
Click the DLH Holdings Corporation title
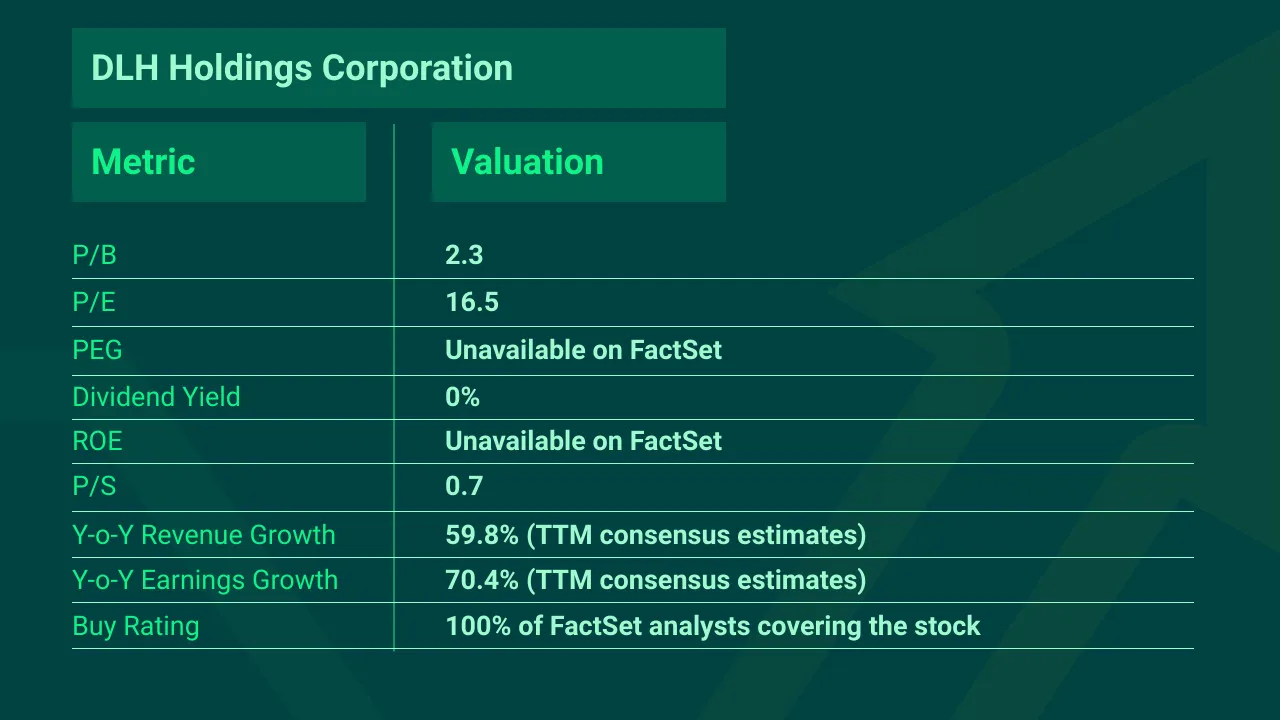tap(302, 68)
